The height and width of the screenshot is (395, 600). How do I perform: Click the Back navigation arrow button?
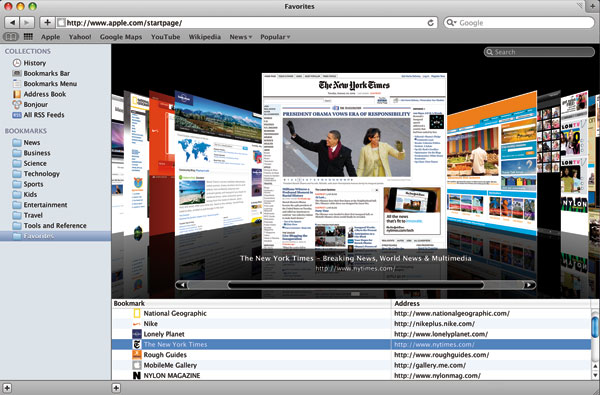point(12,23)
